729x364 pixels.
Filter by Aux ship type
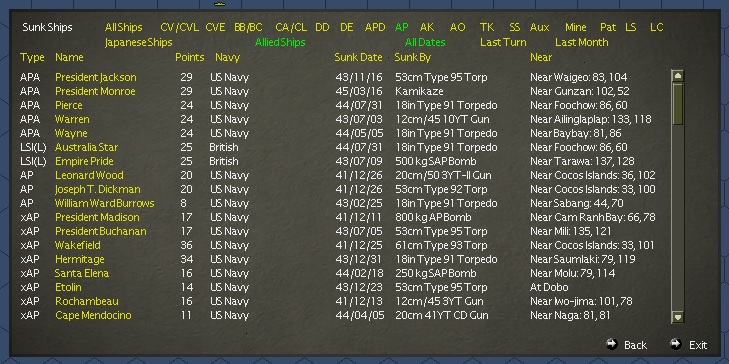[x=540, y=27]
